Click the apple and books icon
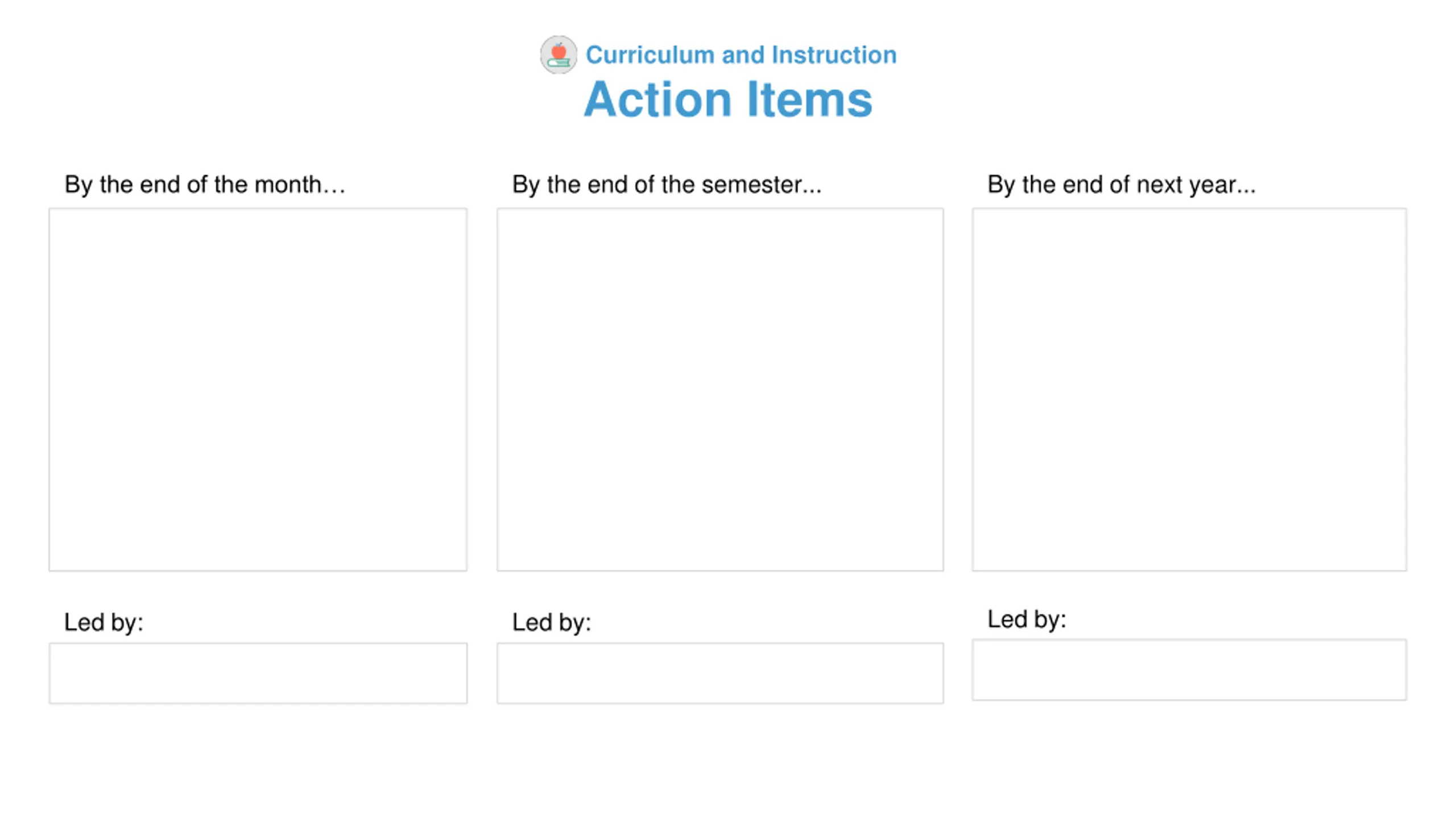 click(x=558, y=55)
